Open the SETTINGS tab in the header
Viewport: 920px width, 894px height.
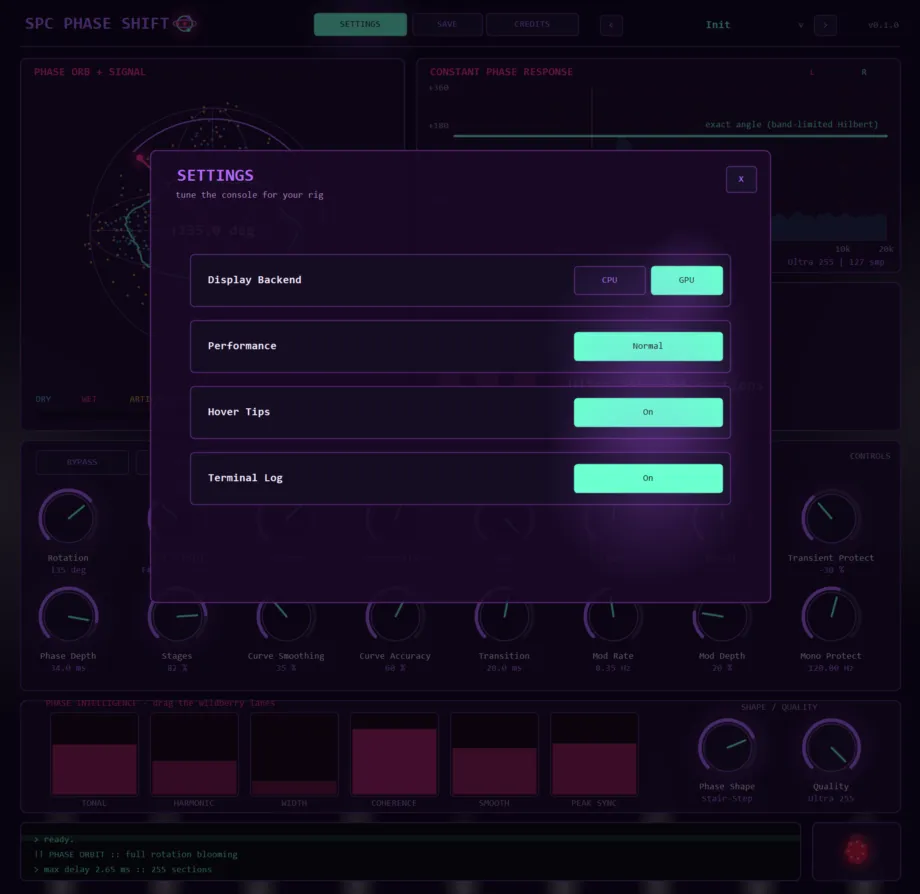click(360, 24)
